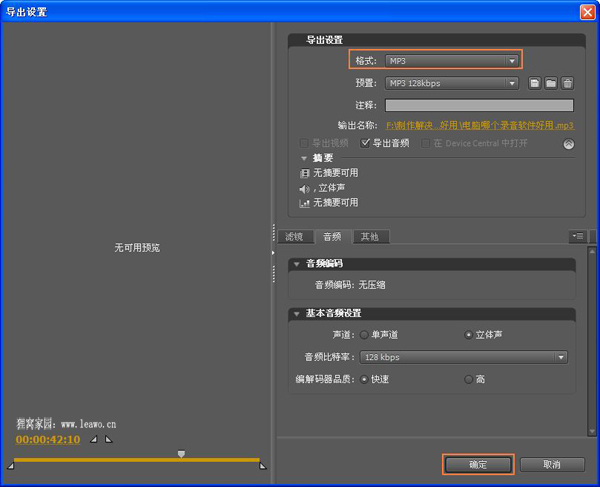Click the yellow timeline bar

(x=137, y=460)
